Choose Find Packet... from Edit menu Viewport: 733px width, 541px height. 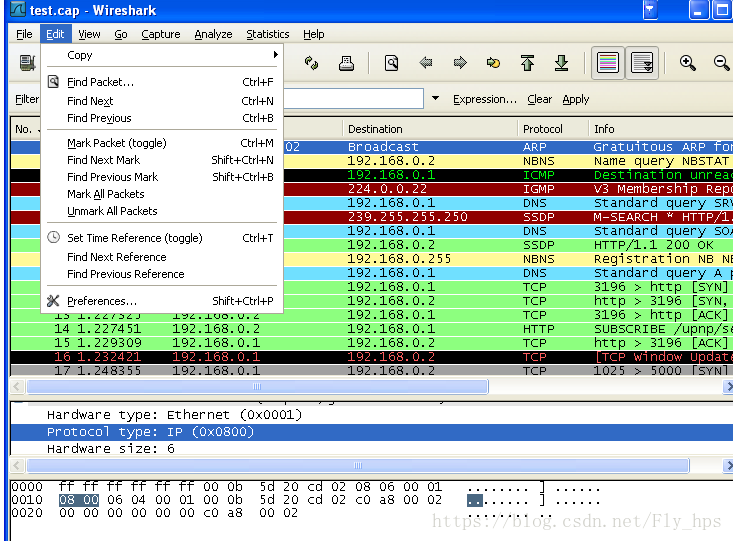click(162, 82)
